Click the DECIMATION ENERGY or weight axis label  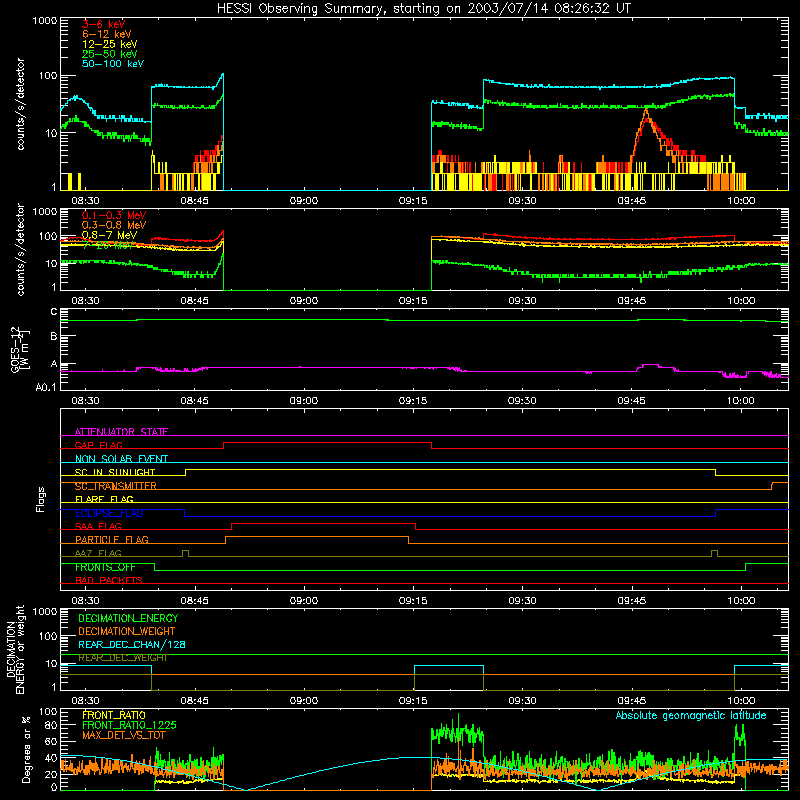[x=15, y=649]
